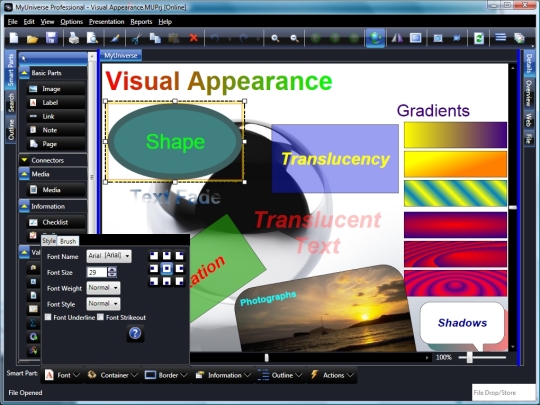Select the Label part in Basic Parts
Image resolution: width=540 pixels, height=405 pixels.
tap(56, 103)
